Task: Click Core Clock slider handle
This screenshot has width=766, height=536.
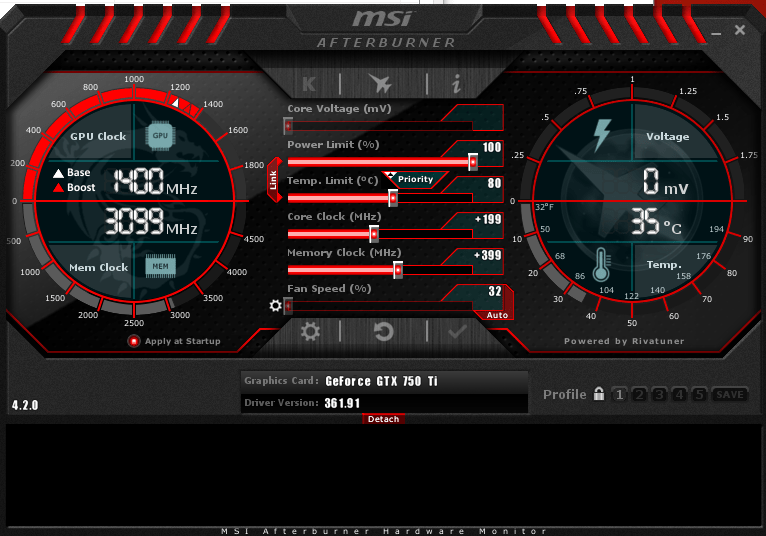Action: (x=374, y=234)
